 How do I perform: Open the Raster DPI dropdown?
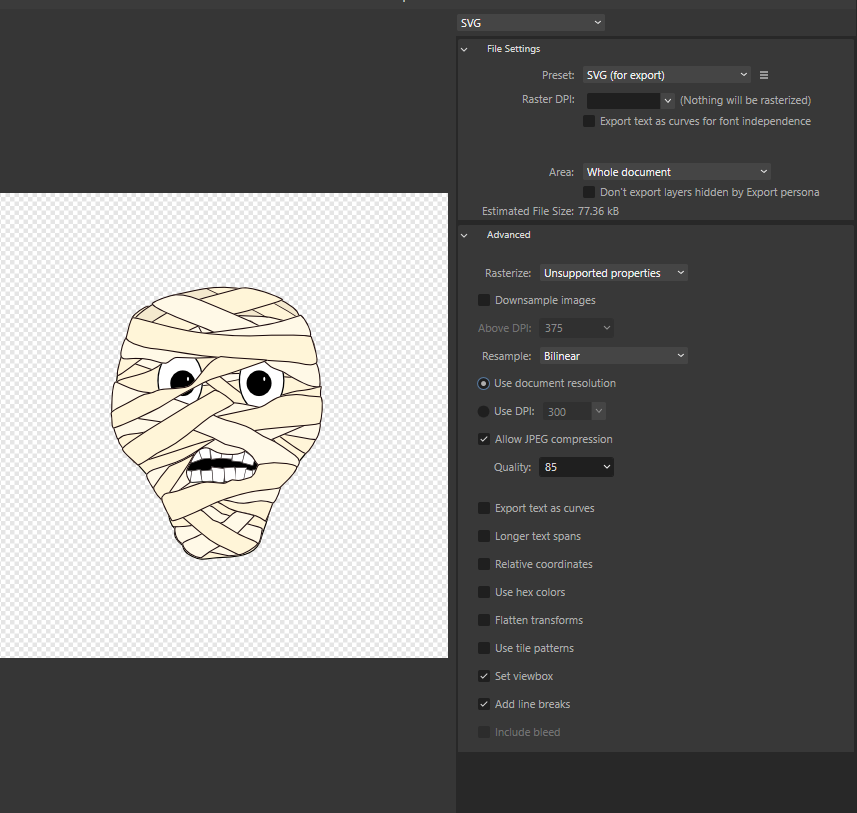[667, 101]
